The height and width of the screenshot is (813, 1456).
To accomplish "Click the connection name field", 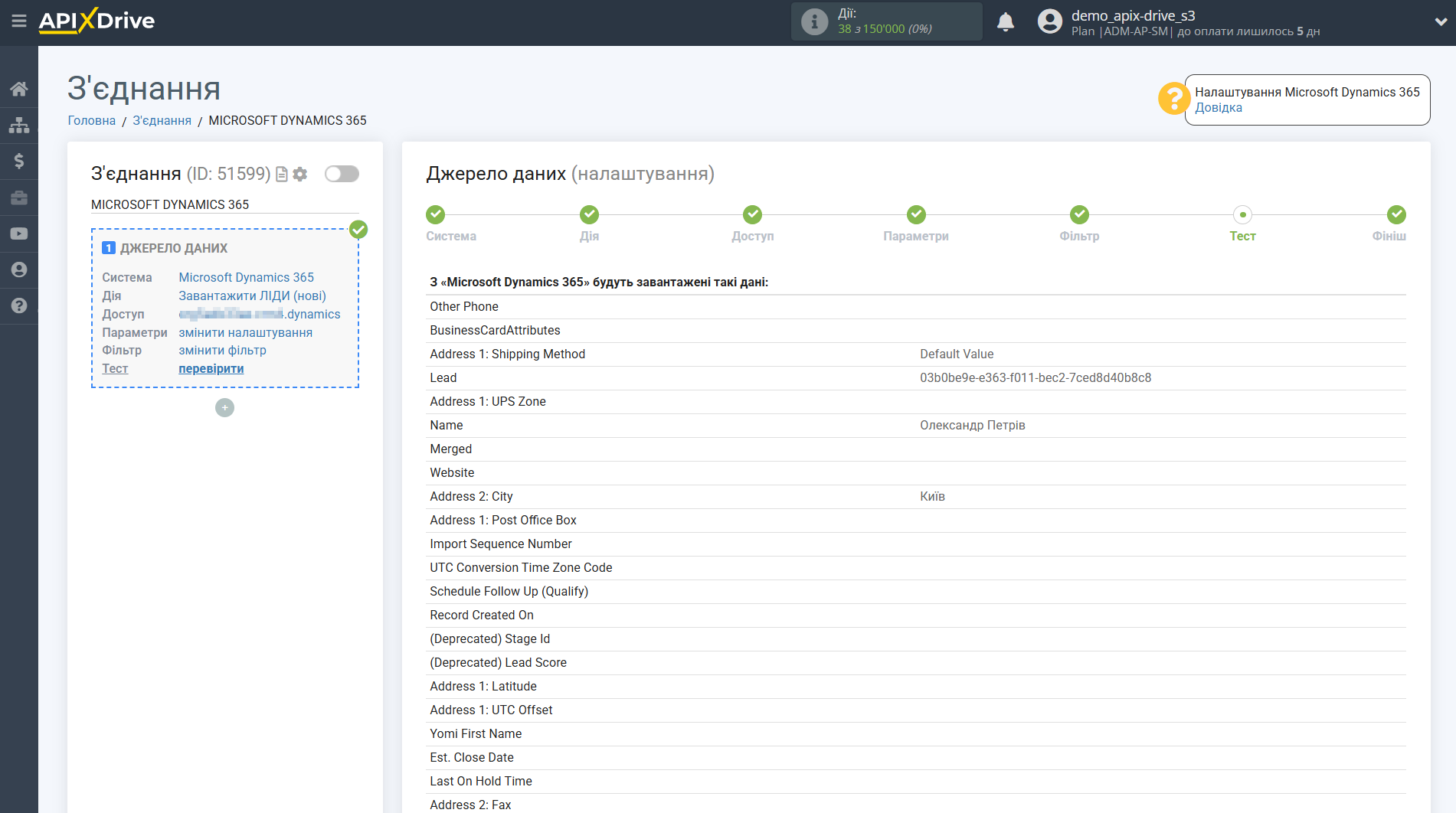I will pyautogui.click(x=224, y=205).
